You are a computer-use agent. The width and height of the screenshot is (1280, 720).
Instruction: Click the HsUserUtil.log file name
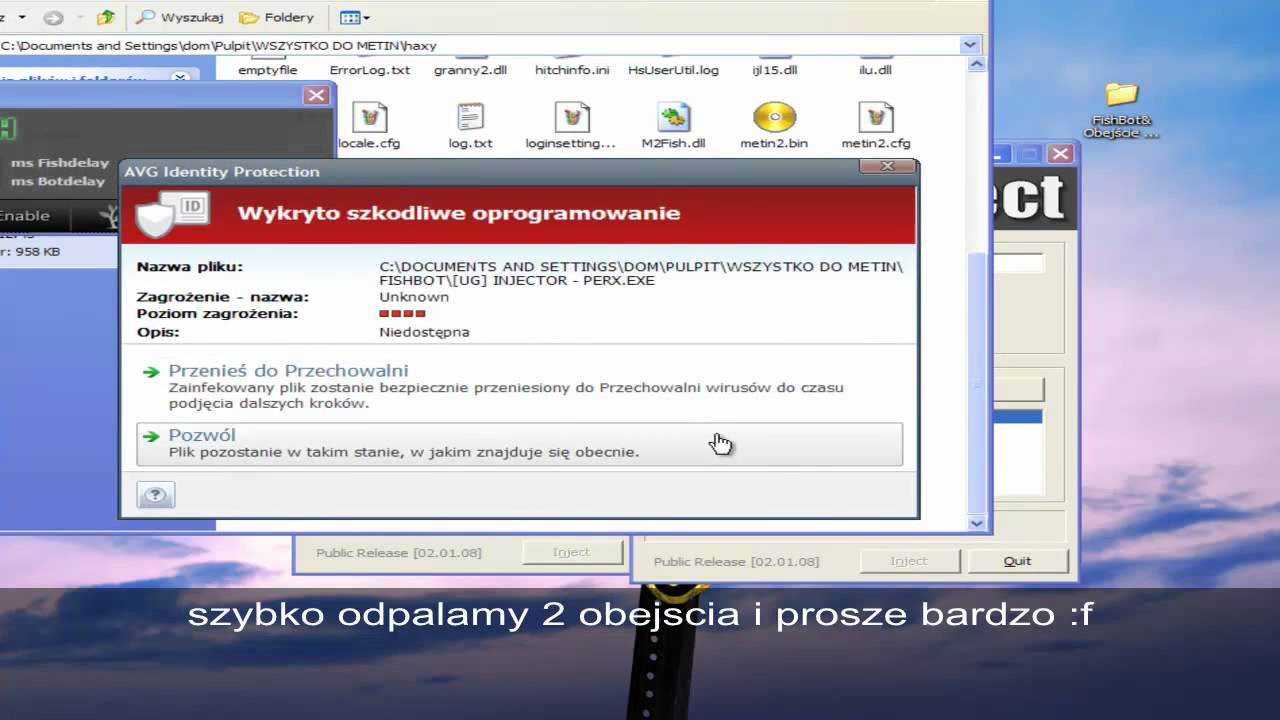[673, 70]
